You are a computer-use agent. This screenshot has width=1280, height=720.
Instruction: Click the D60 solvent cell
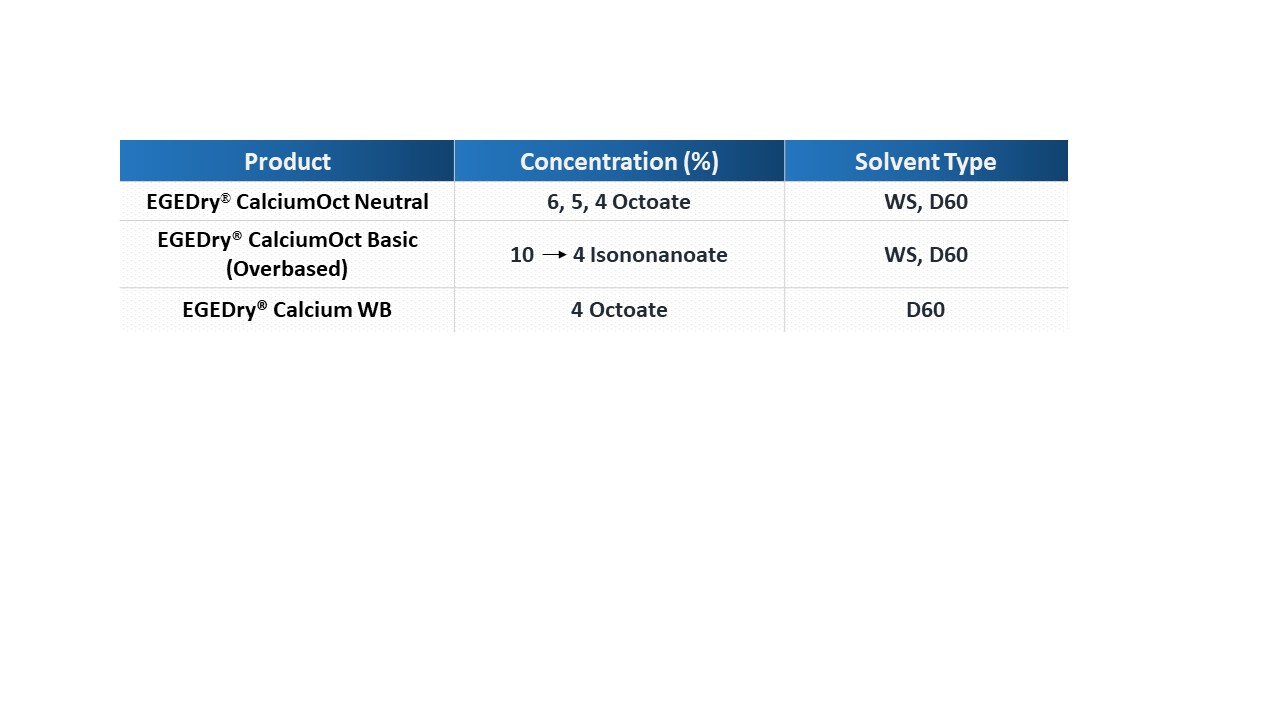tap(926, 310)
